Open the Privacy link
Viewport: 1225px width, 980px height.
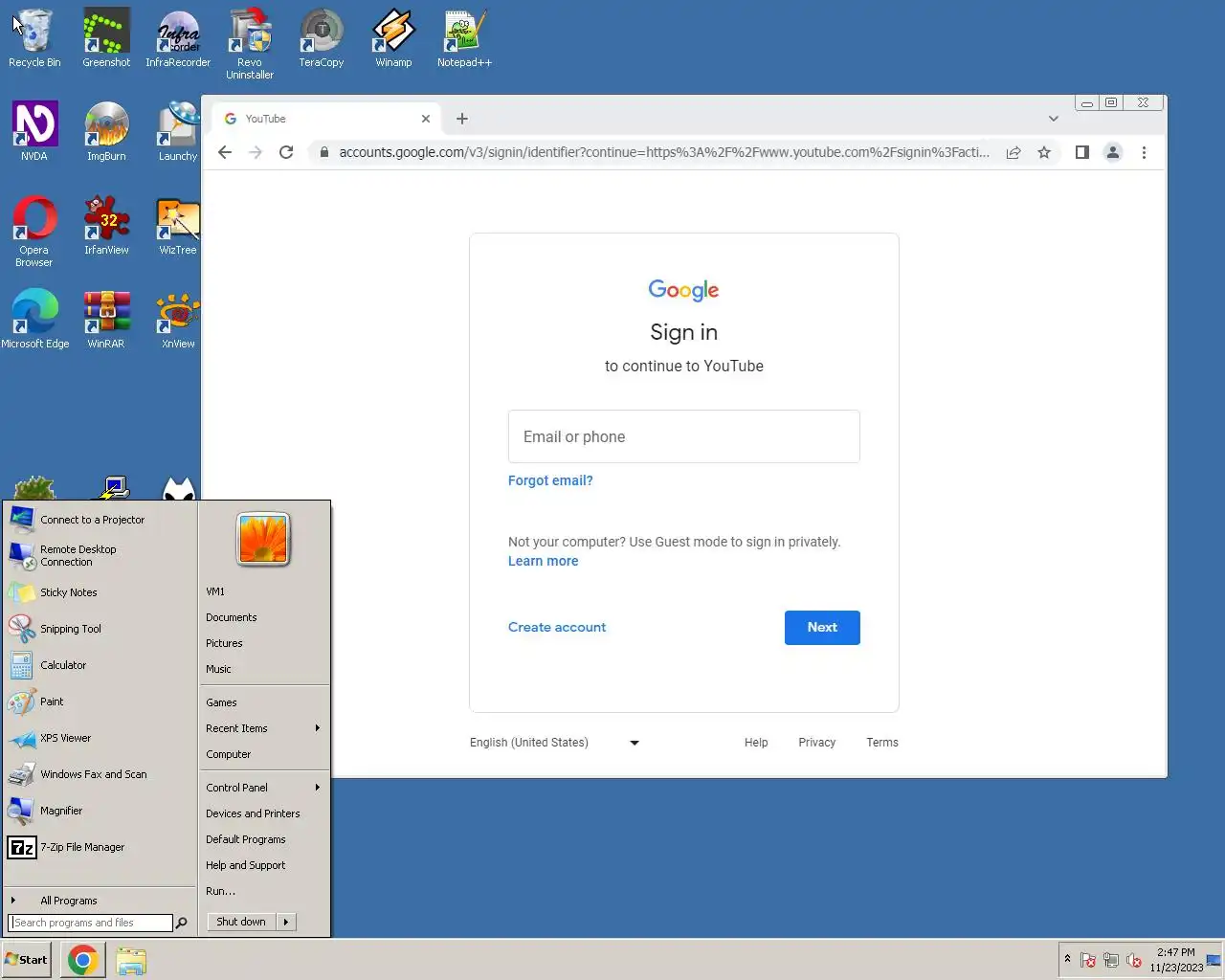817,743
